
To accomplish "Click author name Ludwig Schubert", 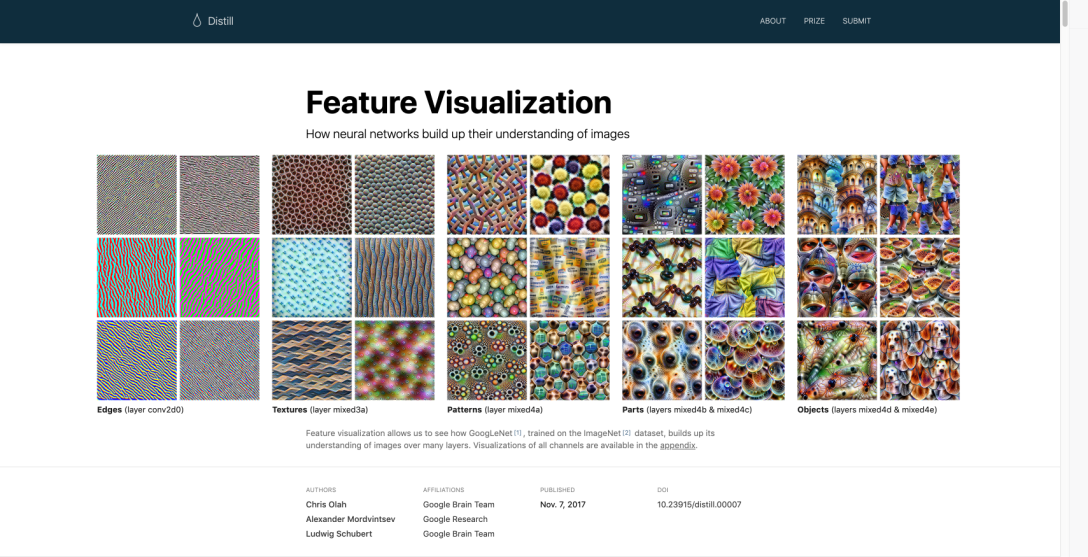I will [340, 534].
